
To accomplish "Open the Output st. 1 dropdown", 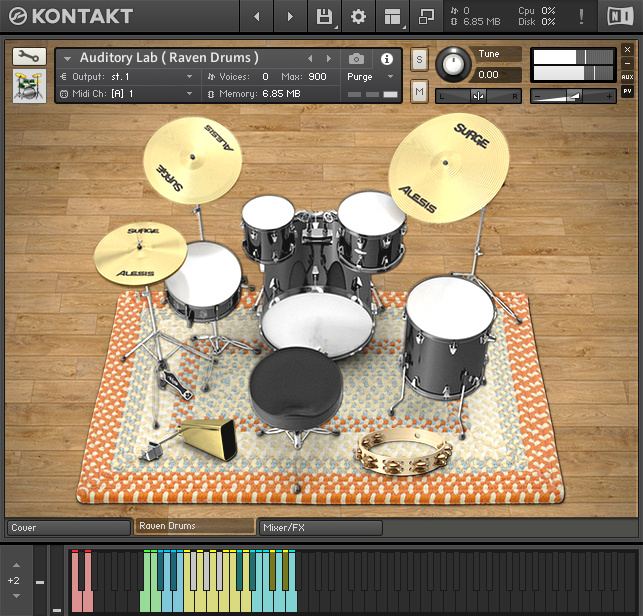I will coord(127,77).
